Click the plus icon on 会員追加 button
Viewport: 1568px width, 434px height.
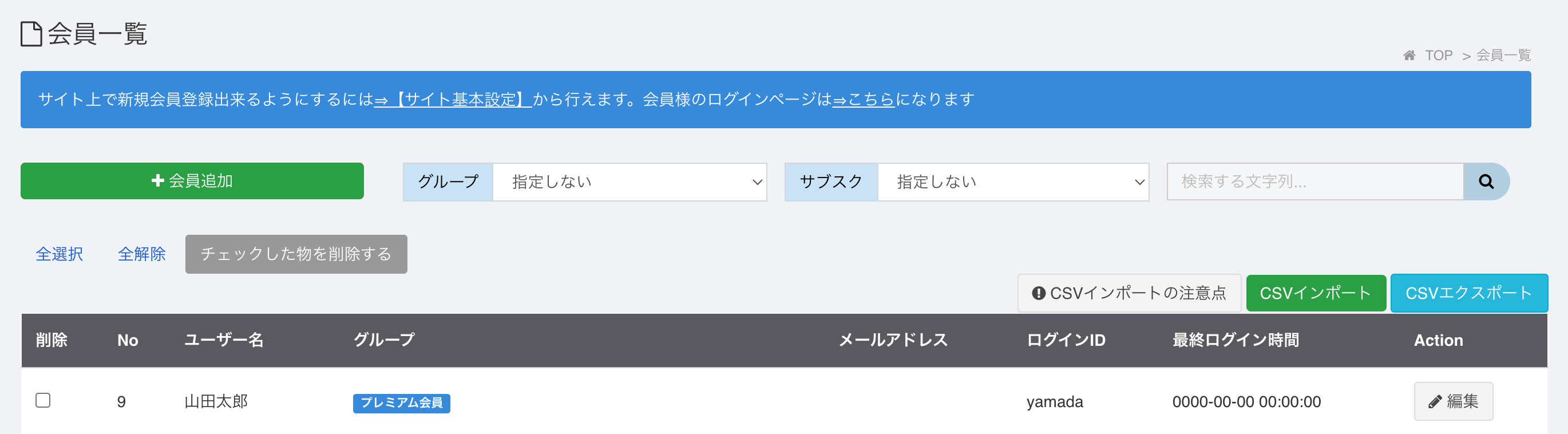(x=157, y=181)
